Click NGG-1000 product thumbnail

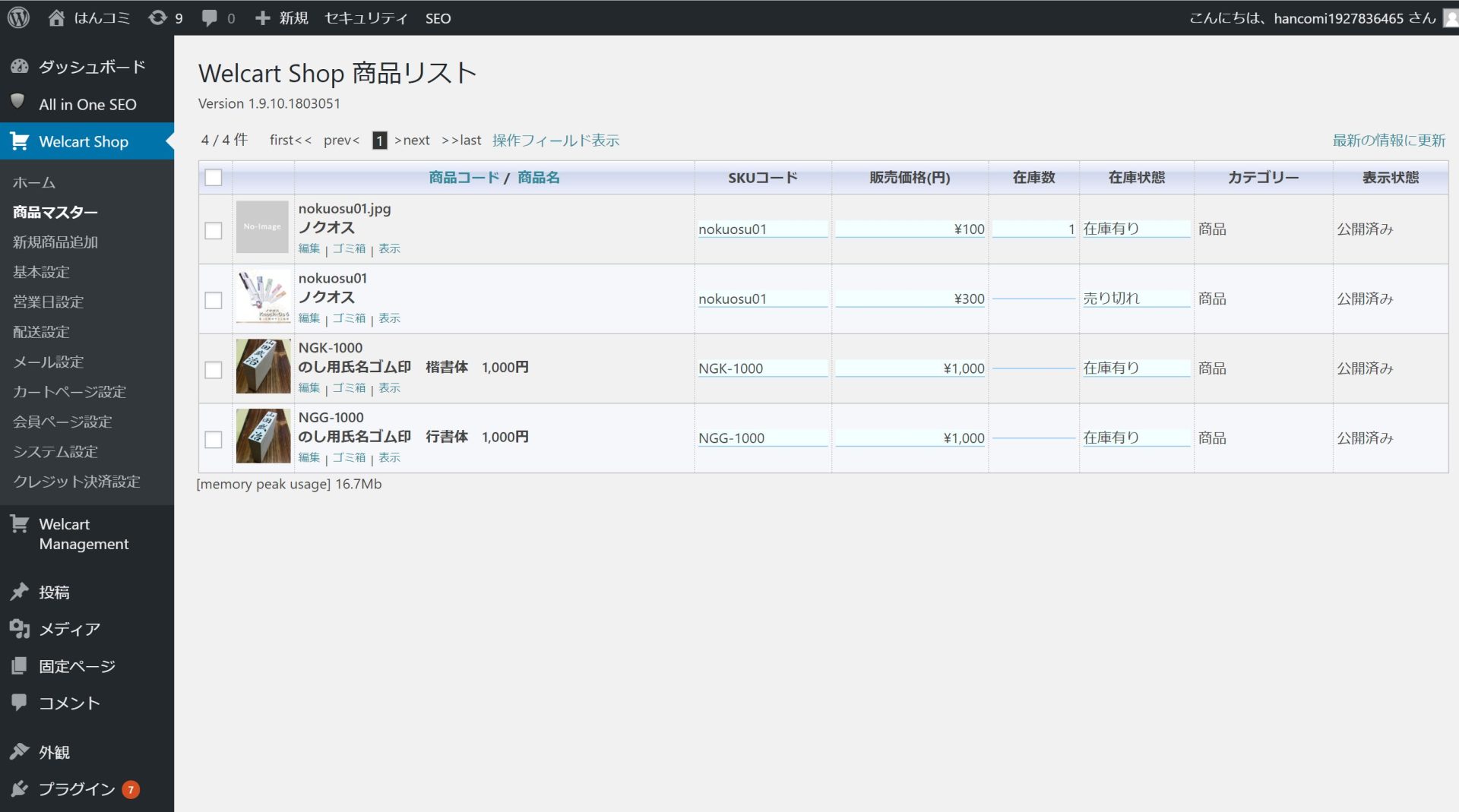click(263, 436)
